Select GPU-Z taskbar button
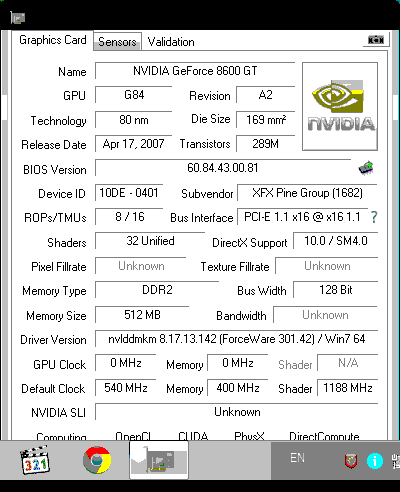400x492 pixels. 159,460
